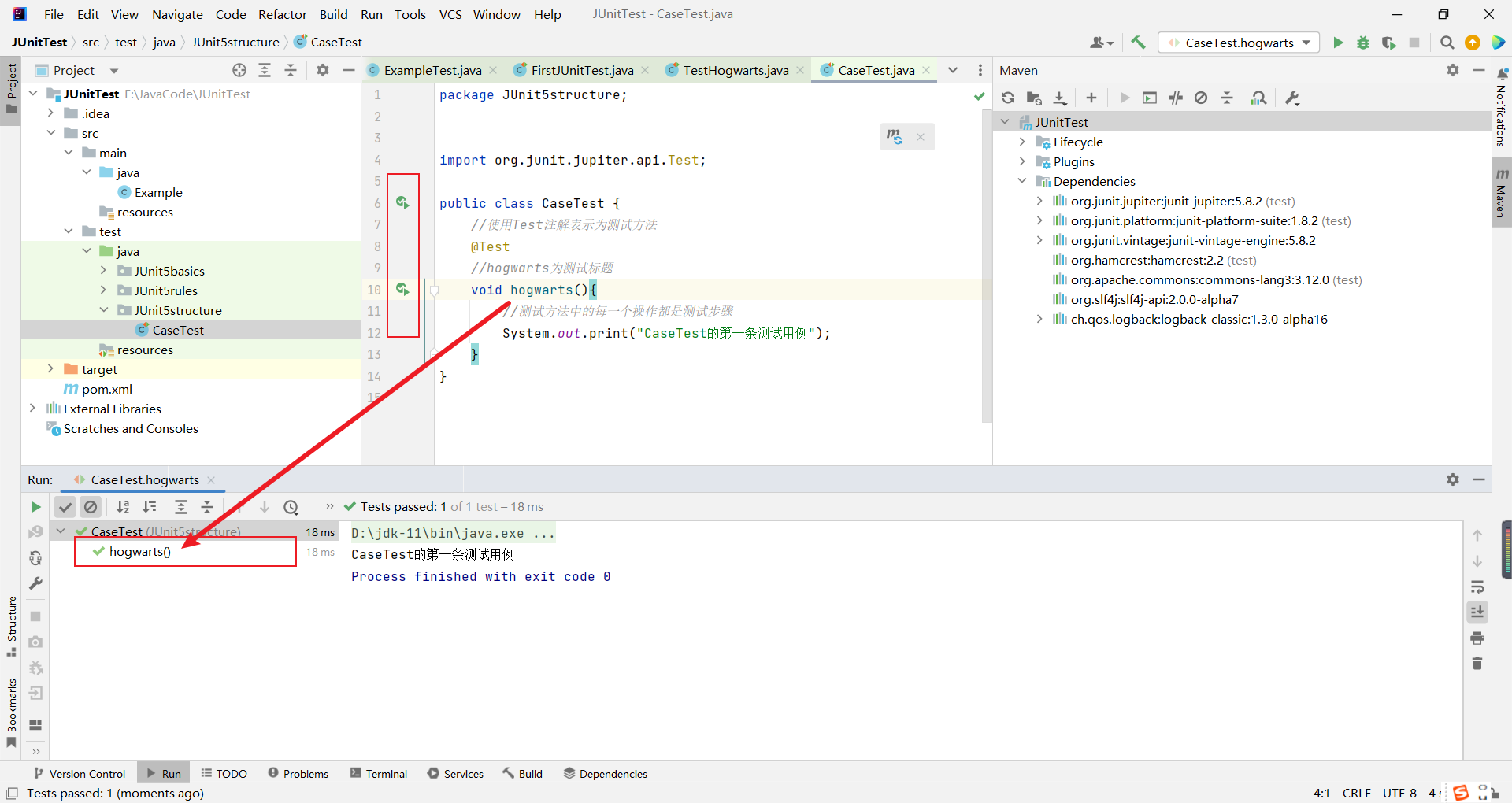Click the run gutter icon beside hogwarts method

pyautogui.click(x=402, y=290)
